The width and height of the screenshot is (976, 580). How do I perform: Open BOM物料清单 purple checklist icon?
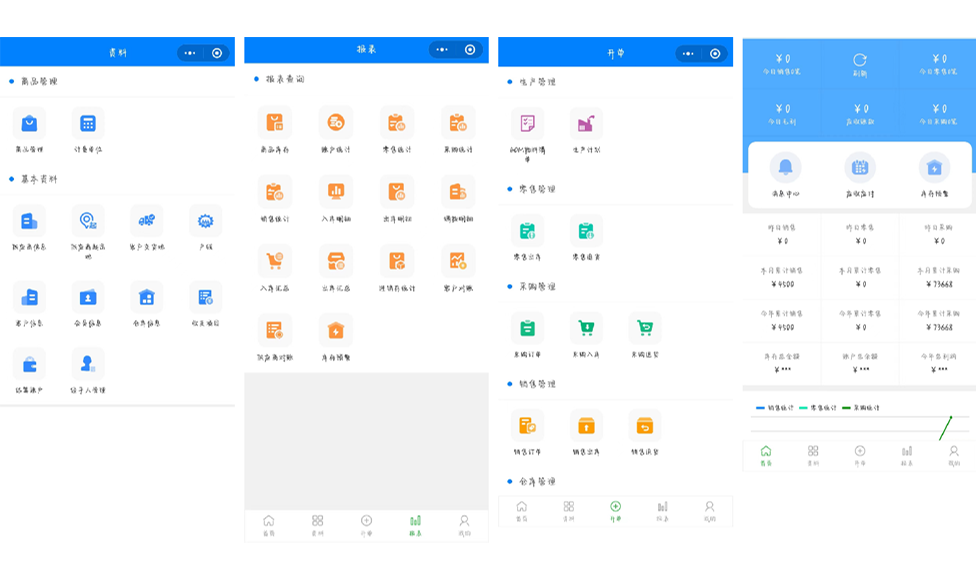[x=527, y=124]
